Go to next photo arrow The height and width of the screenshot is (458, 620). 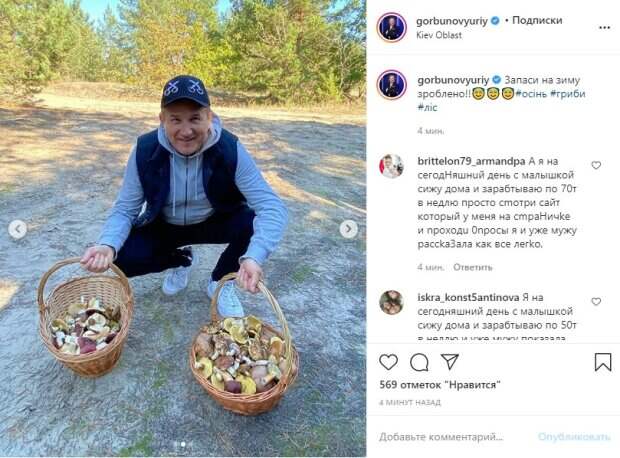pos(348,229)
